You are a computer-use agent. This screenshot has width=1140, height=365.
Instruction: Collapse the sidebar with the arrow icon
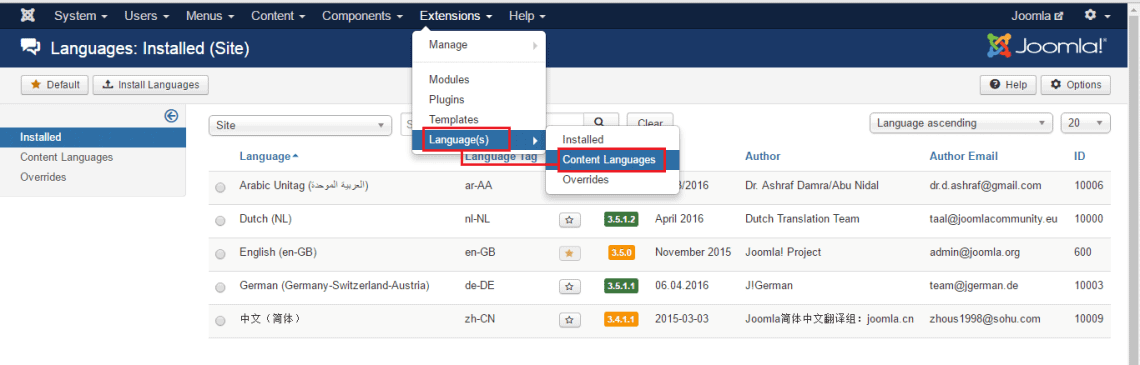172,115
